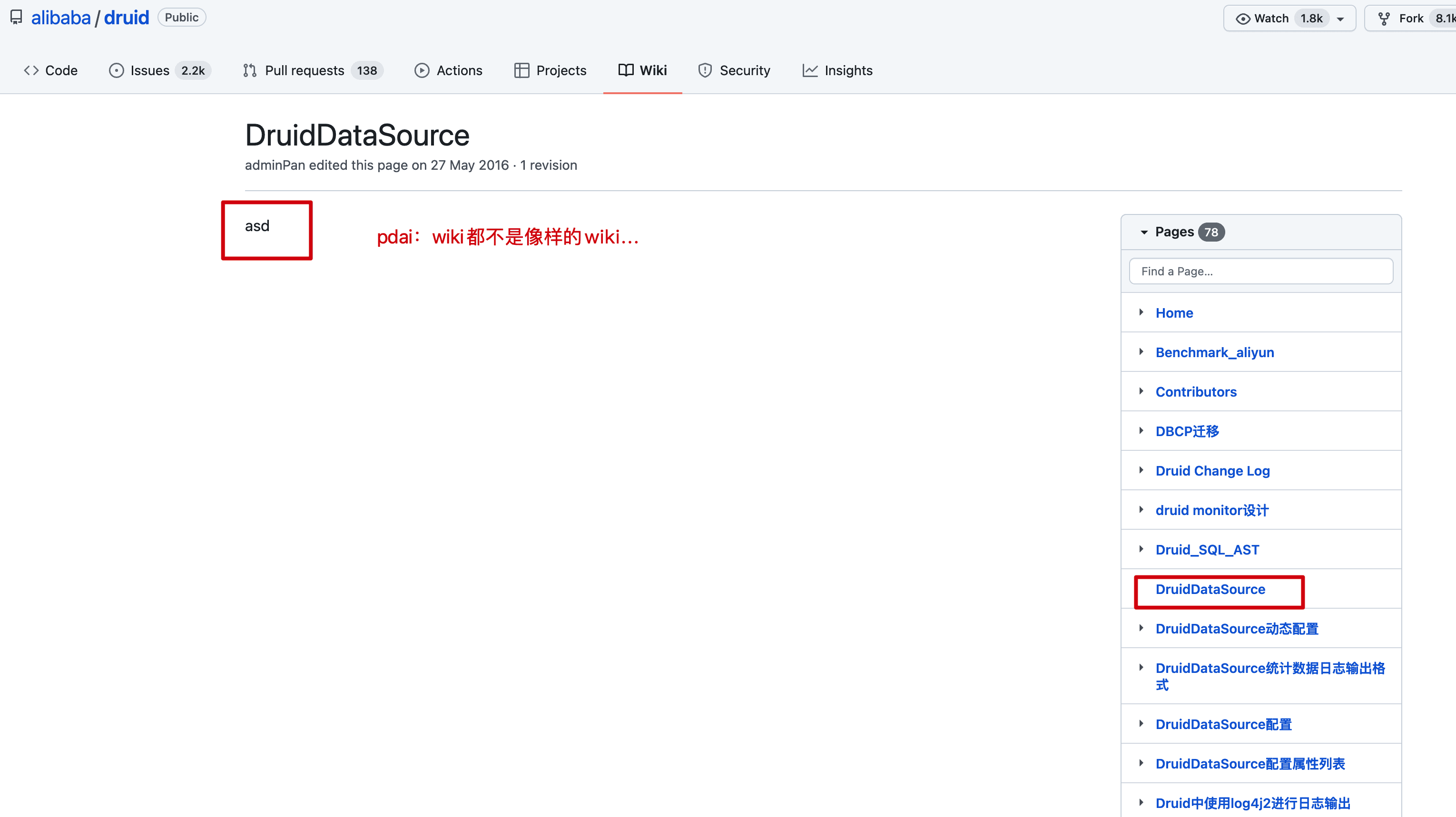Click the Insights graph icon
This screenshot has height=817, width=1456.
810,71
